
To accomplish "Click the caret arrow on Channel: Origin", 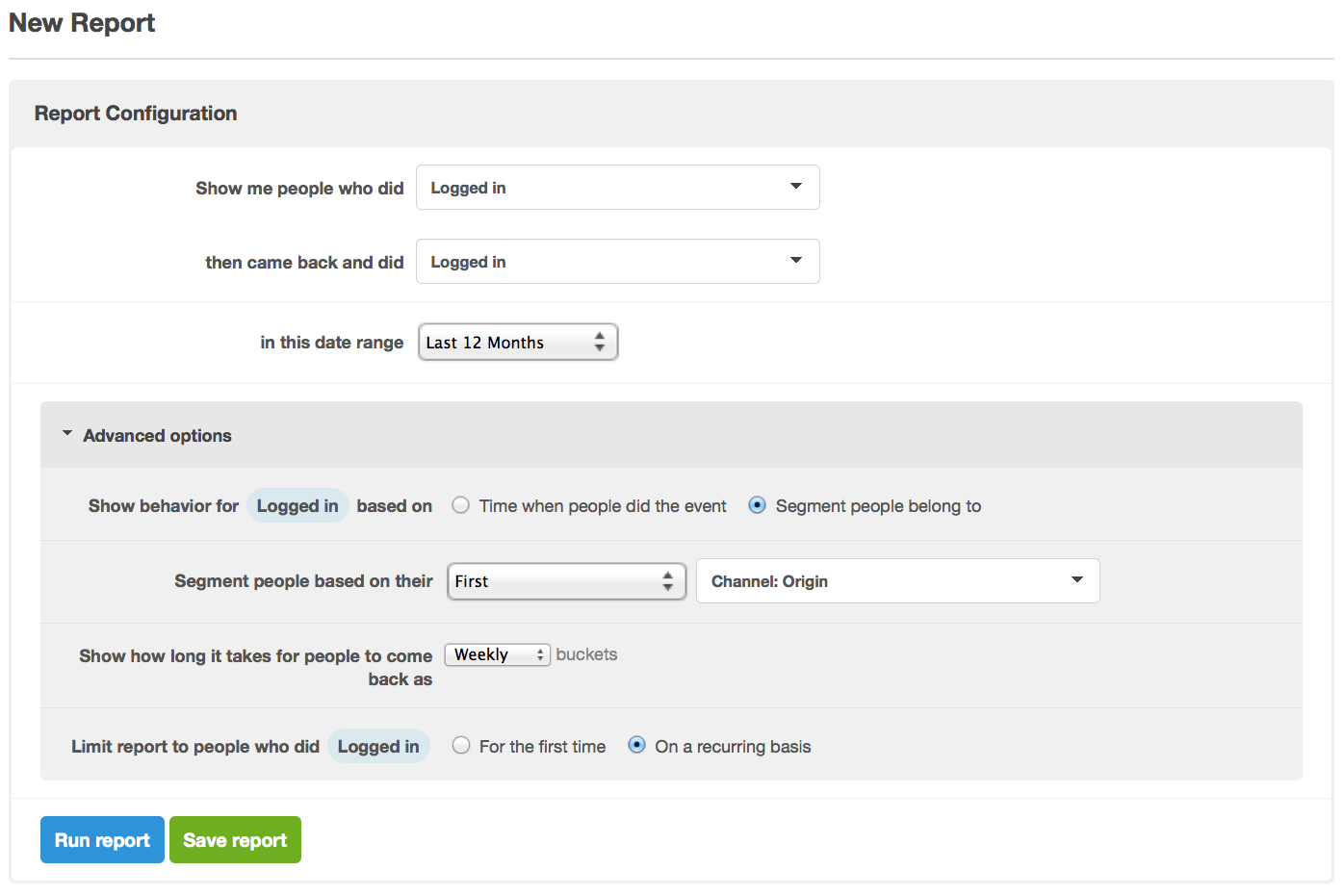I will point(1076,580).
